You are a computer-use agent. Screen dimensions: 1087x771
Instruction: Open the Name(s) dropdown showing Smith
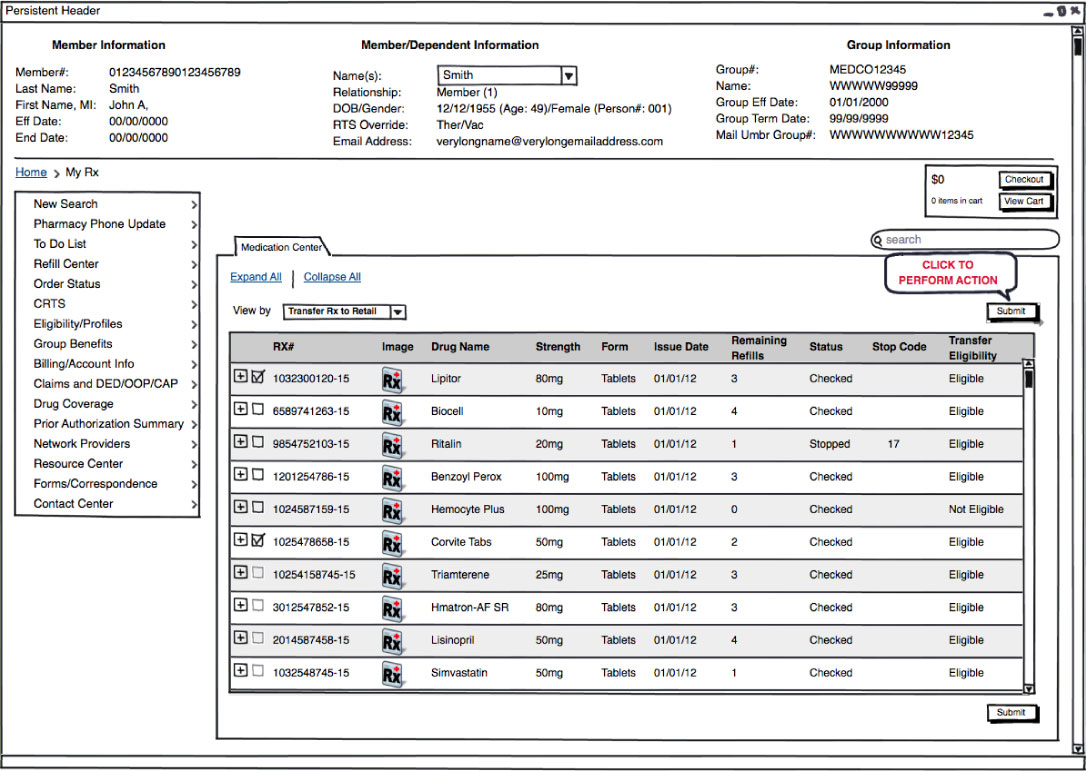pos(507,76)
